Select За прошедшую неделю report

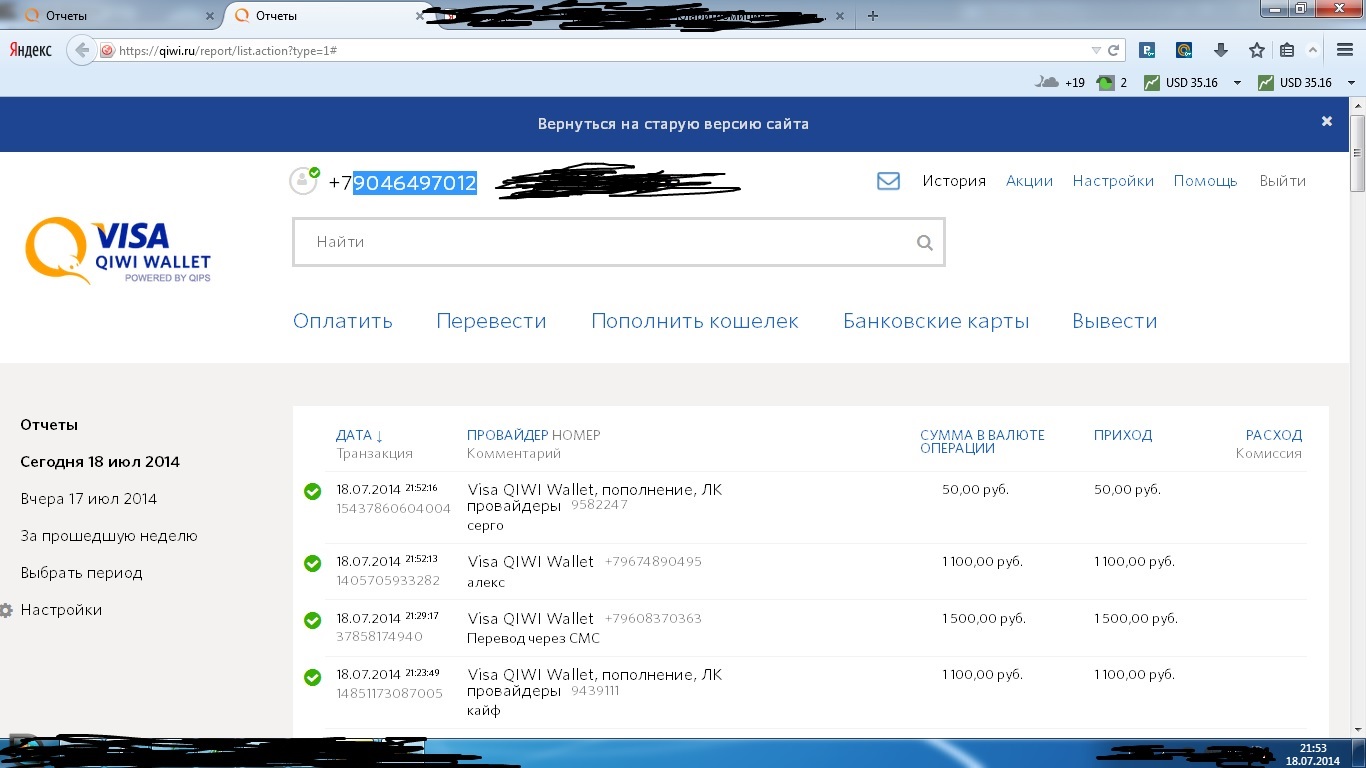tap(109, 536)
